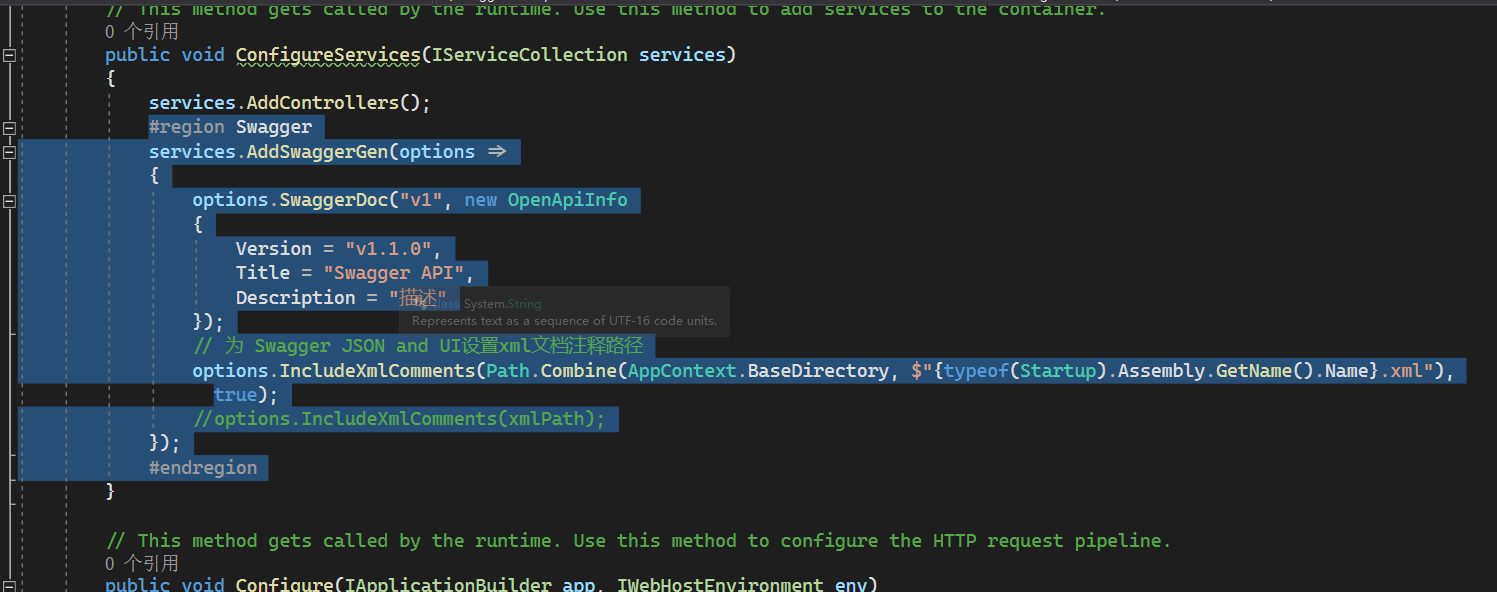Click the "描述" description string
This screenshot has height=592, width=1497.
click(x=420, y=297)
